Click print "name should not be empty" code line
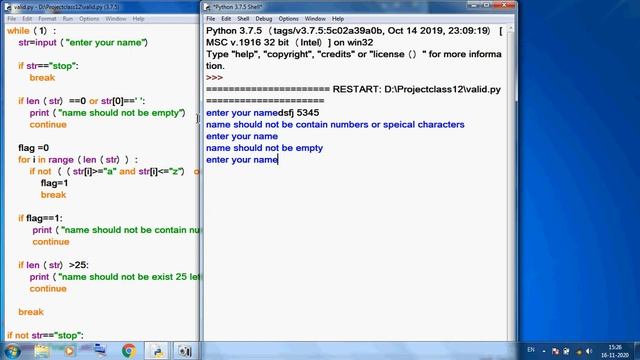640x360 pixels. [x=107, y=113]
